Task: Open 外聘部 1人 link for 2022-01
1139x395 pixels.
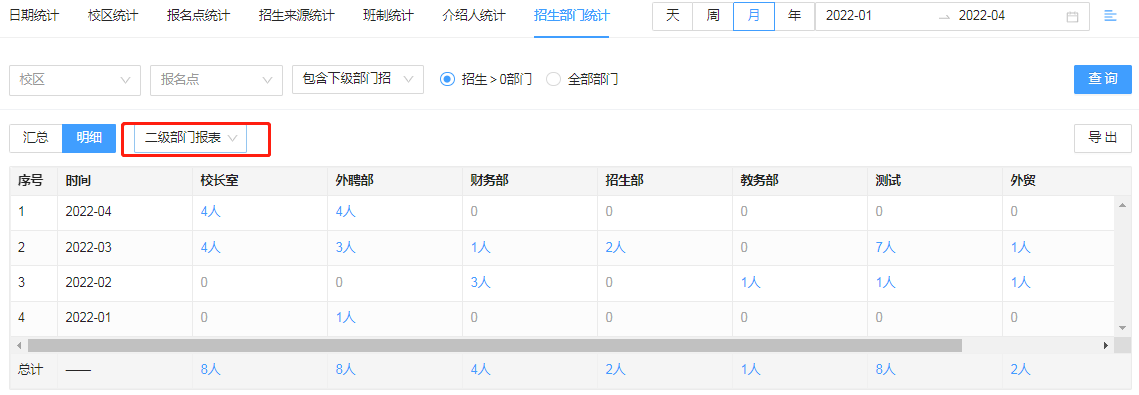Action: (x=345, y=317)
